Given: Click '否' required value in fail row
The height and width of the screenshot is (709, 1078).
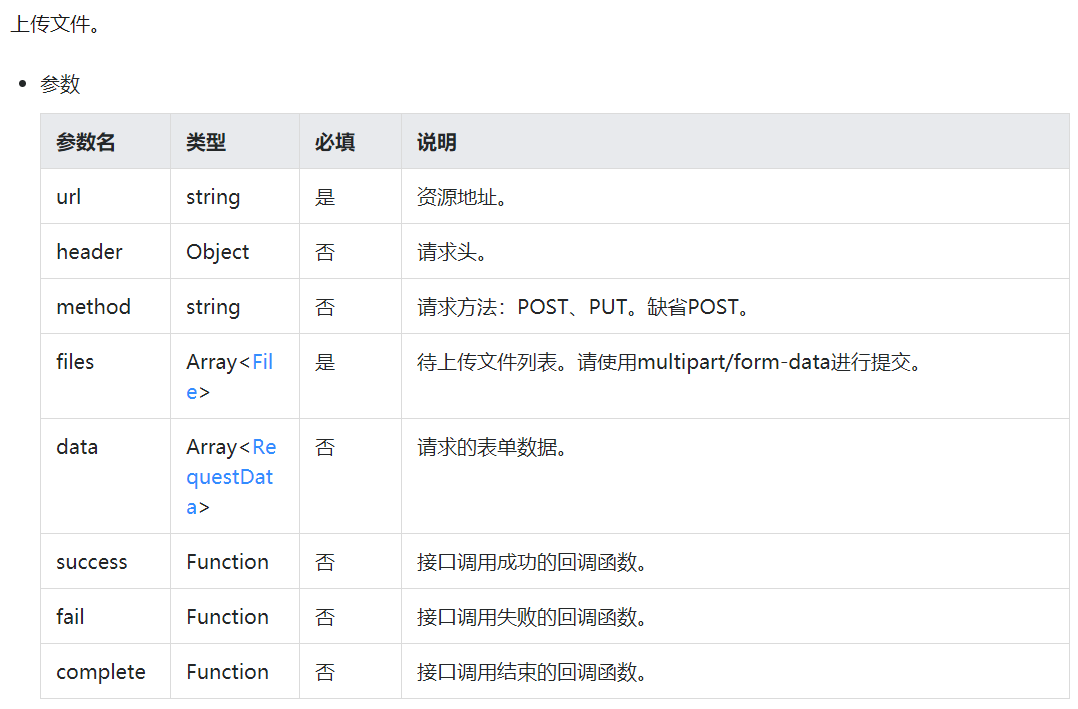Looking at the screenshot, I should click(324, 617).
